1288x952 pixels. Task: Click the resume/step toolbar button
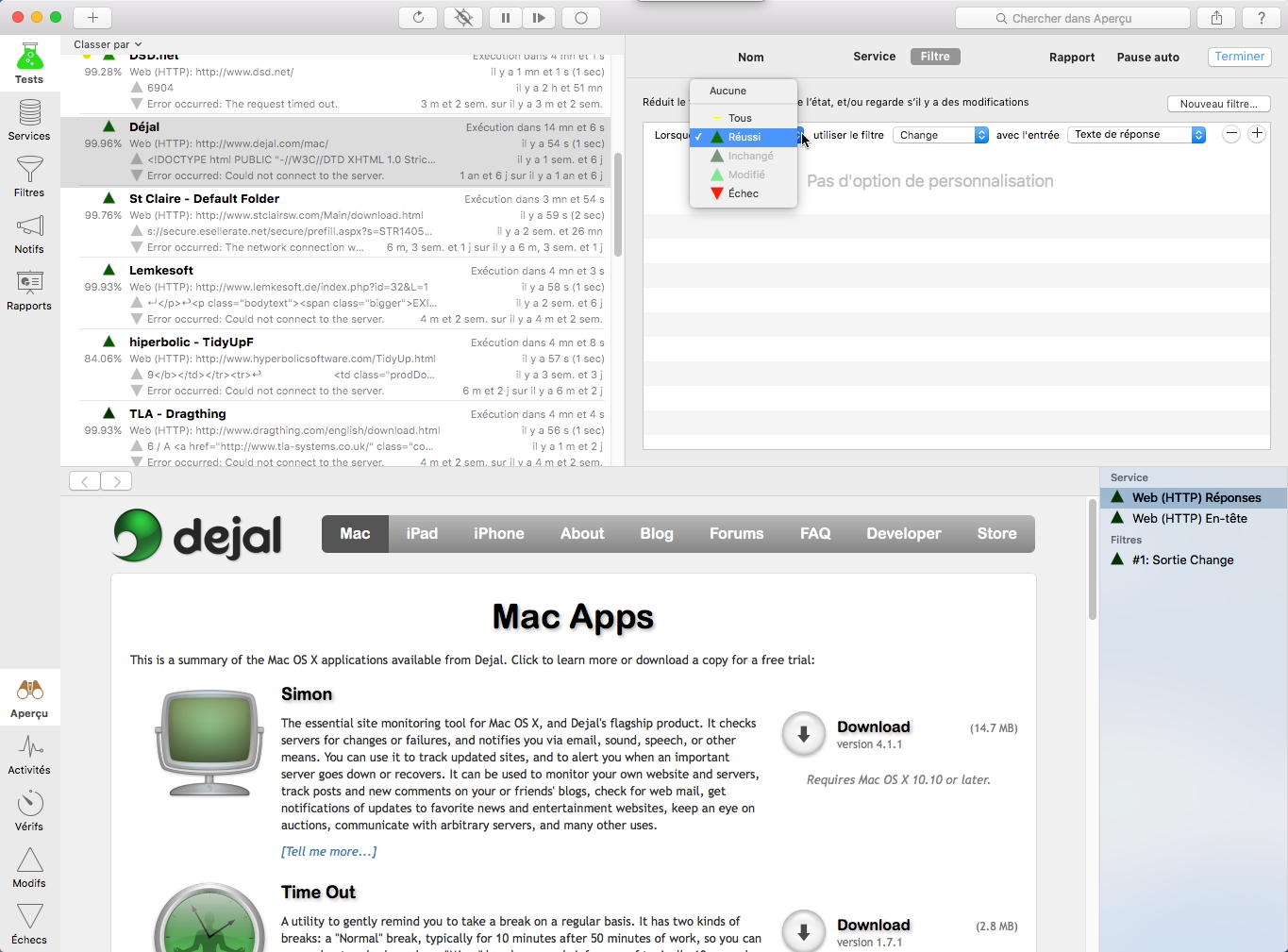[x=539, y=17]
